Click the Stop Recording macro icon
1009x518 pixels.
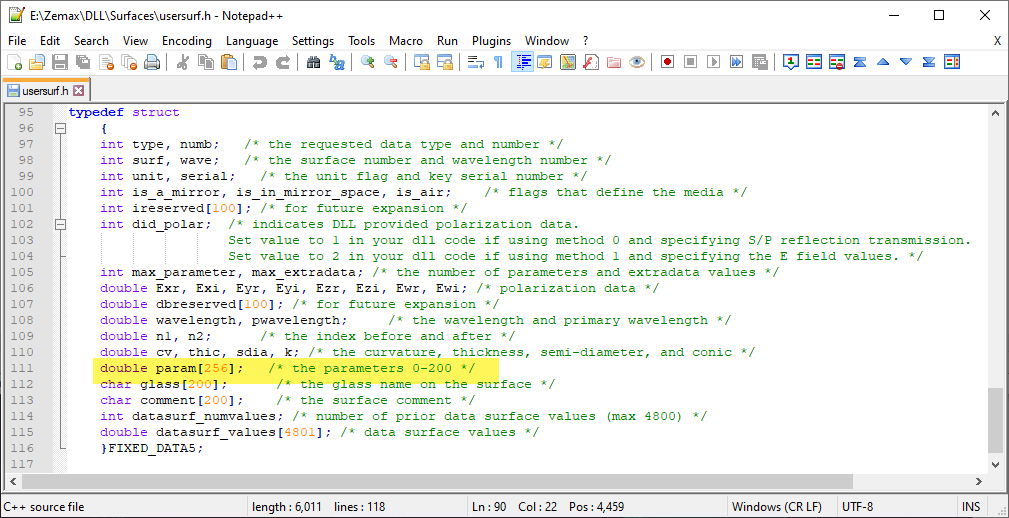[x=690, y=62]
